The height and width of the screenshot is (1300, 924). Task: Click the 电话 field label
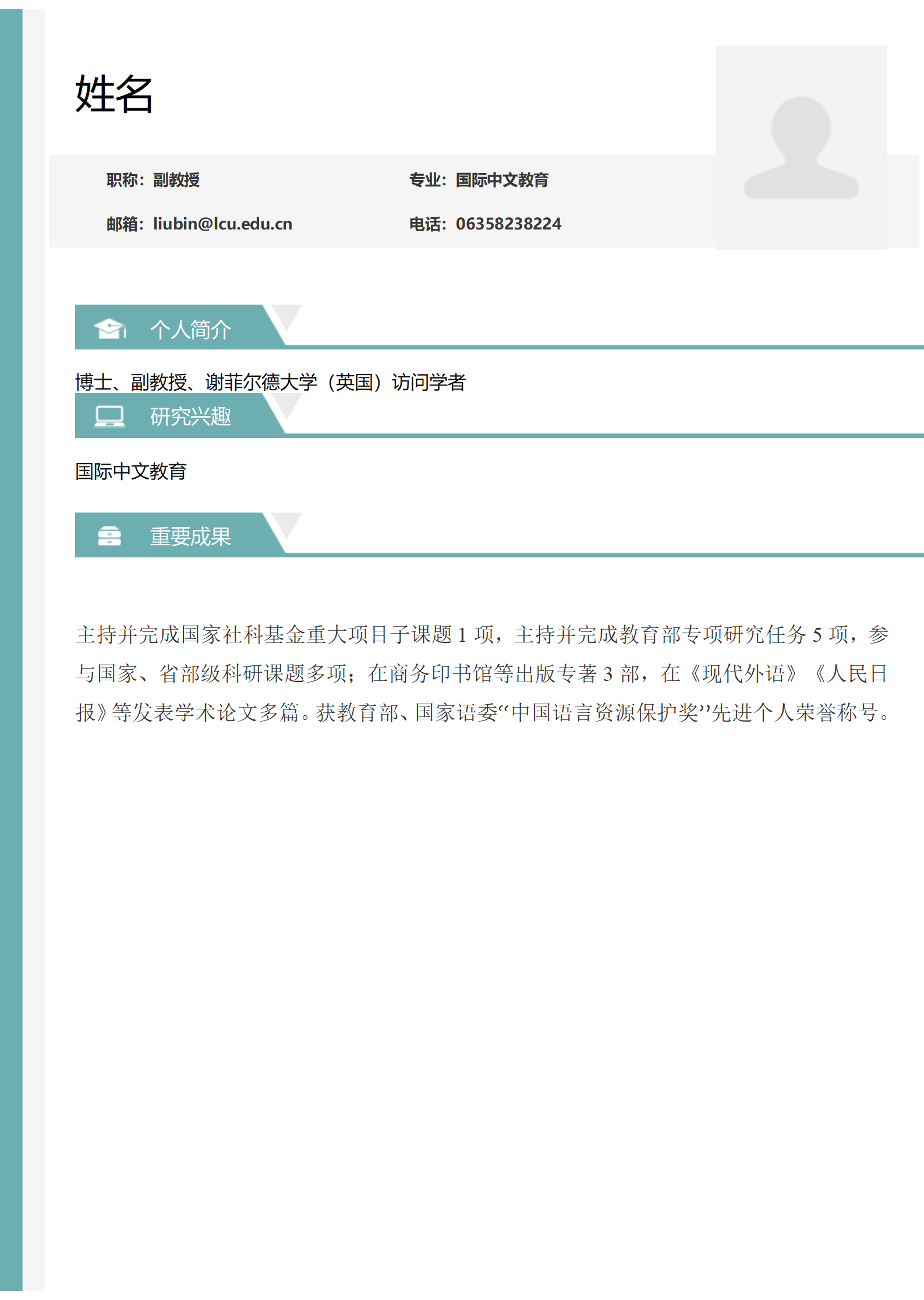(426, 224)
